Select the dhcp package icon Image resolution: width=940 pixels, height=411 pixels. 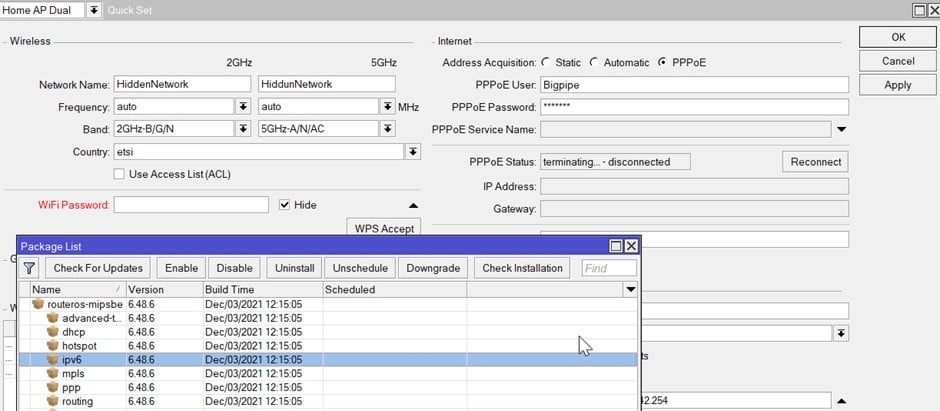coord(53,331)
